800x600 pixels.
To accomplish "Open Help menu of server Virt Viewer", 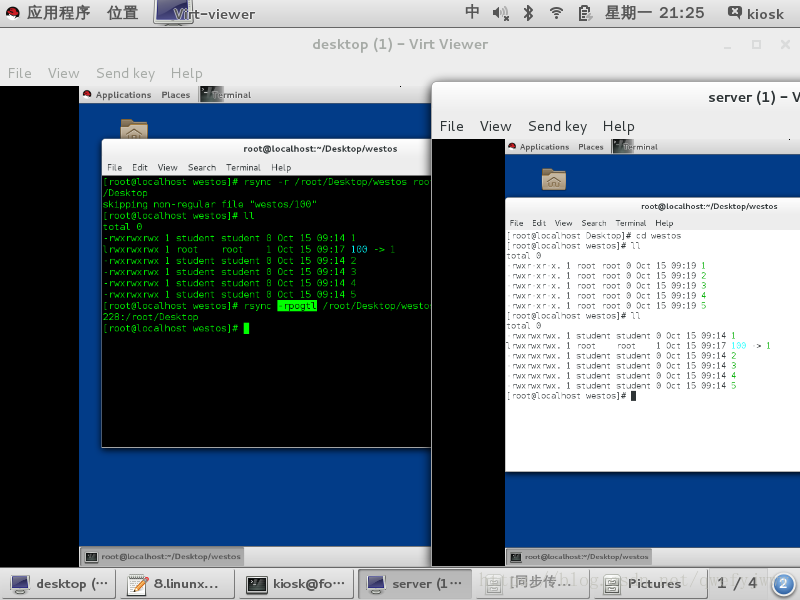I will (618, 127).
